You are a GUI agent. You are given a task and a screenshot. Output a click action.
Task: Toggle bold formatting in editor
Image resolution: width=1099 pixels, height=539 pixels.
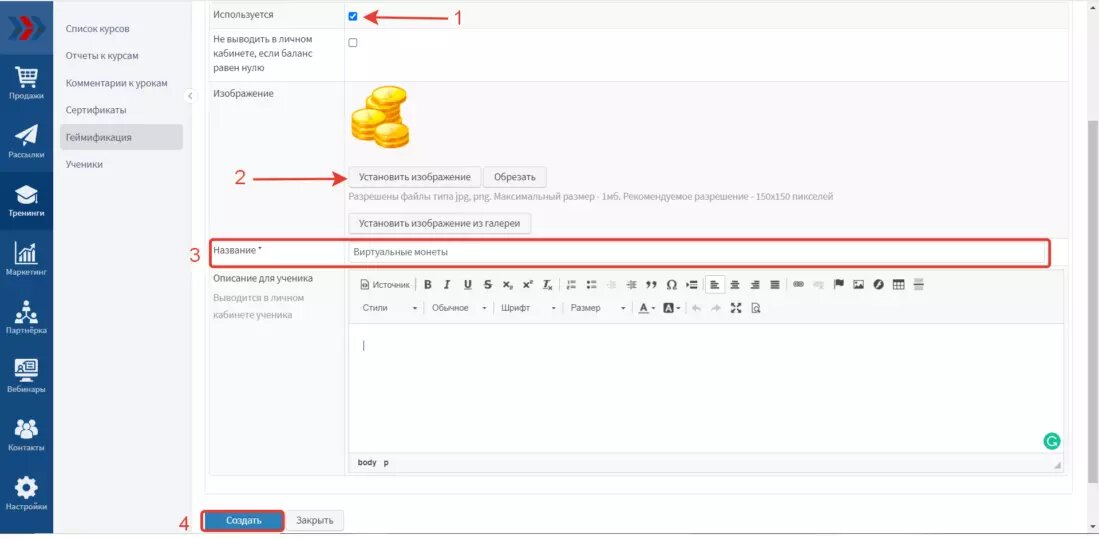click(428, 285)
